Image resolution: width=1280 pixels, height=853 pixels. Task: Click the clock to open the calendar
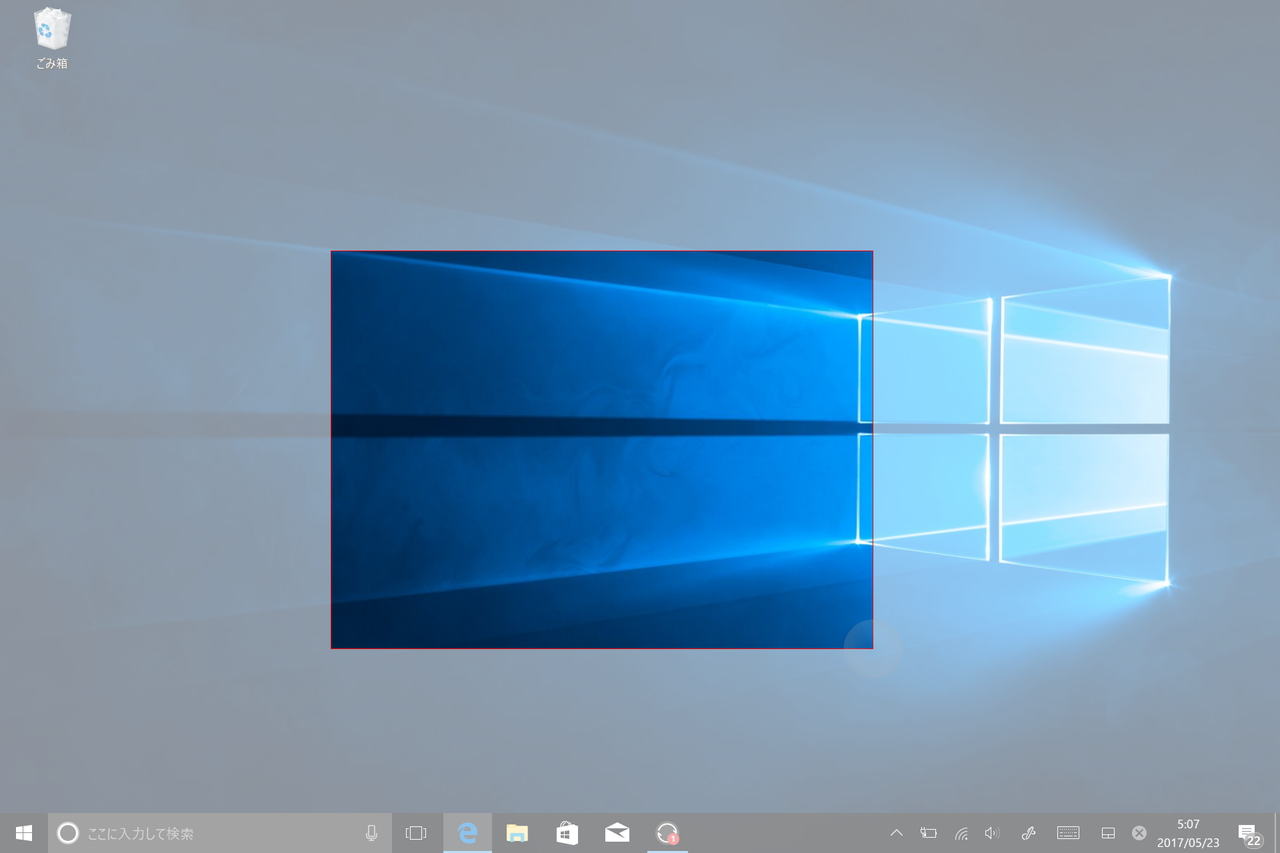pos(1188,832)
